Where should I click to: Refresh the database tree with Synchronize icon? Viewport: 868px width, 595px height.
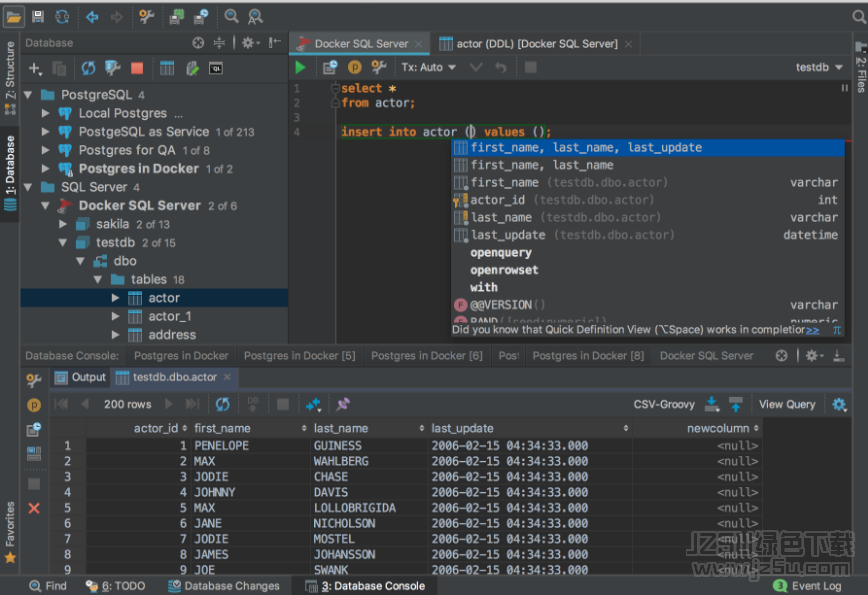click(88, 68)
